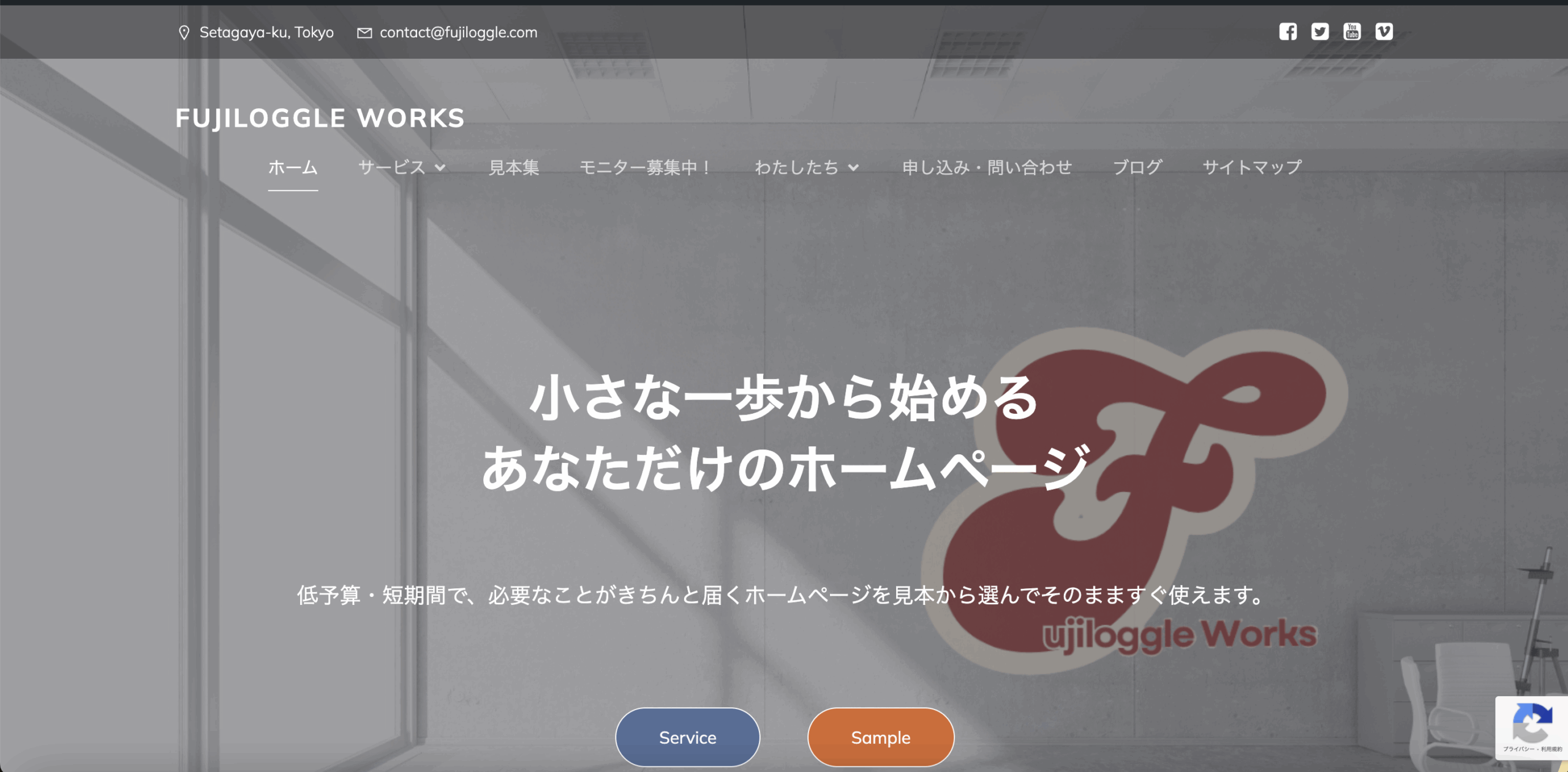
Task: Expand the わたしたち dropdown chevron
Action: tap(854, 168)
